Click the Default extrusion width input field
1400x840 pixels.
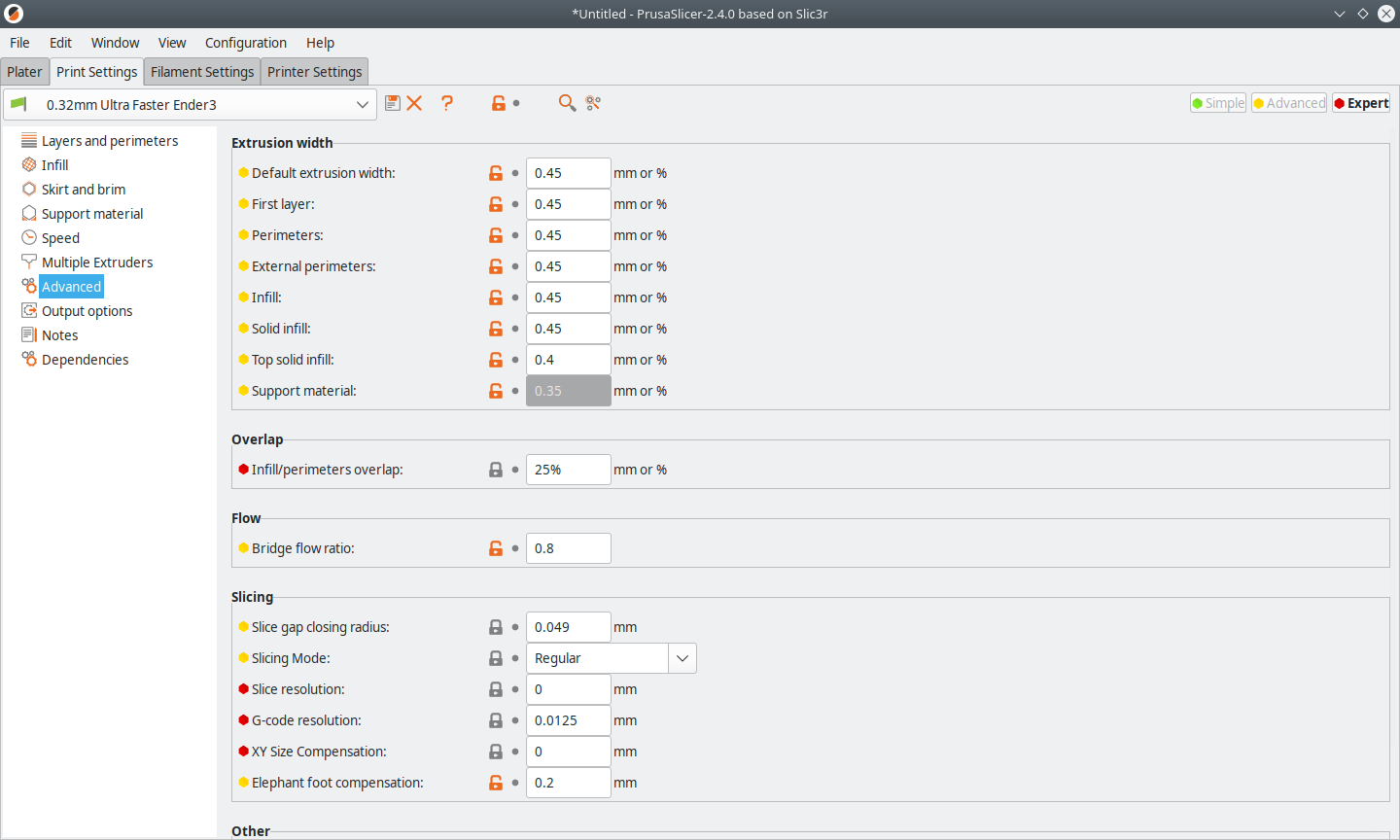(569, 173)
